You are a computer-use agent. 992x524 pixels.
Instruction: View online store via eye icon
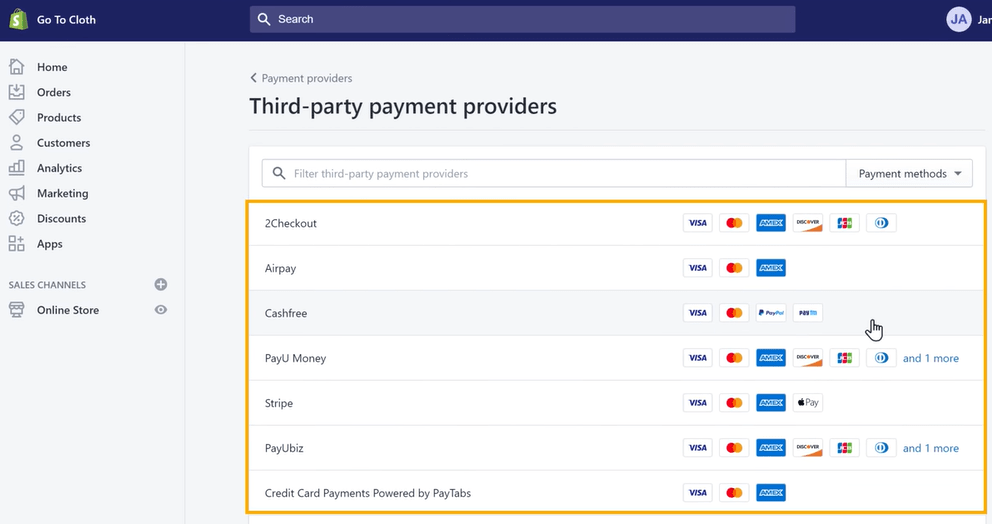[x=161, y=309]
